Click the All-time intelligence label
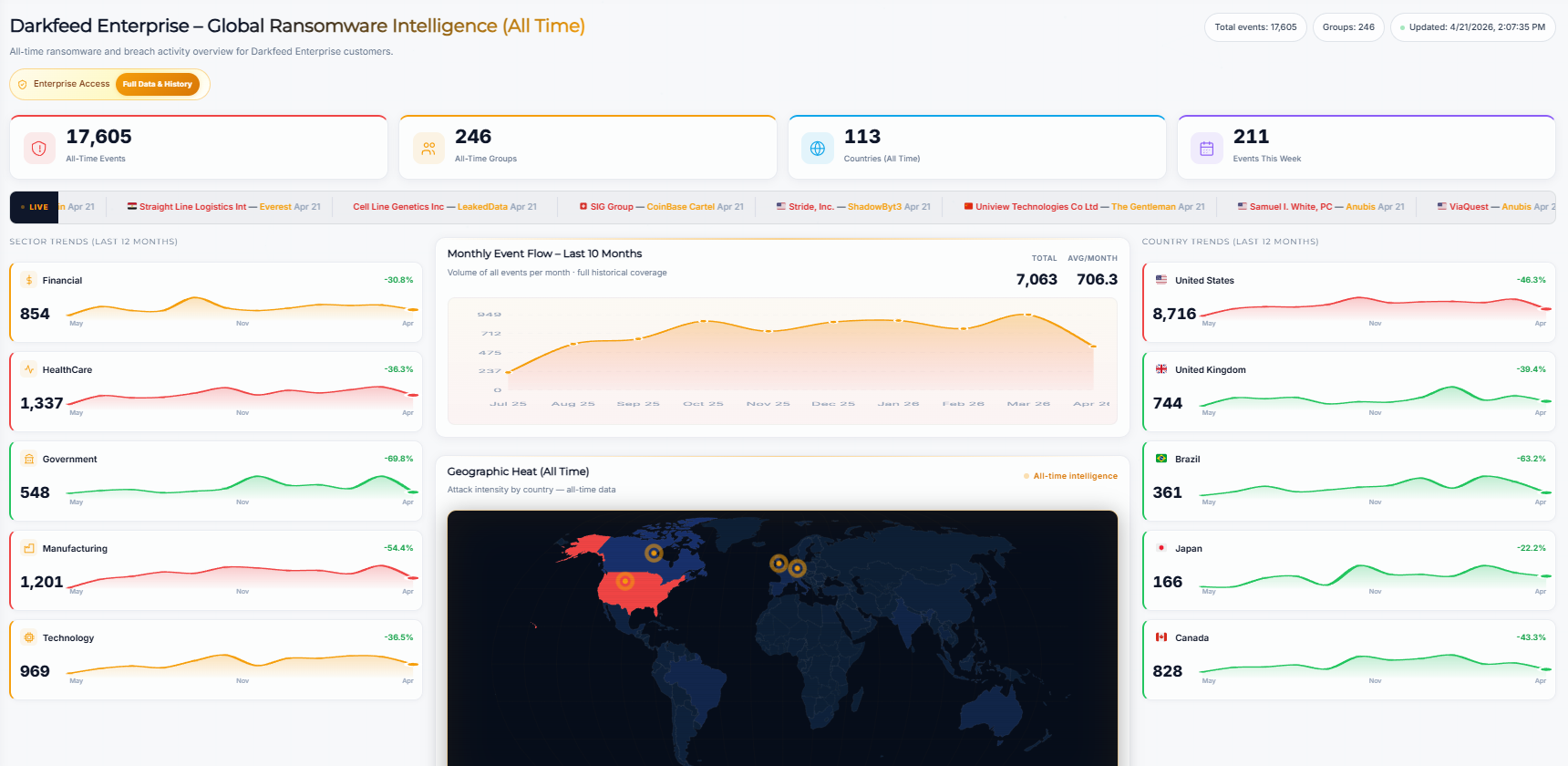Screen dimensions: 1568x766 [1076, 476]
